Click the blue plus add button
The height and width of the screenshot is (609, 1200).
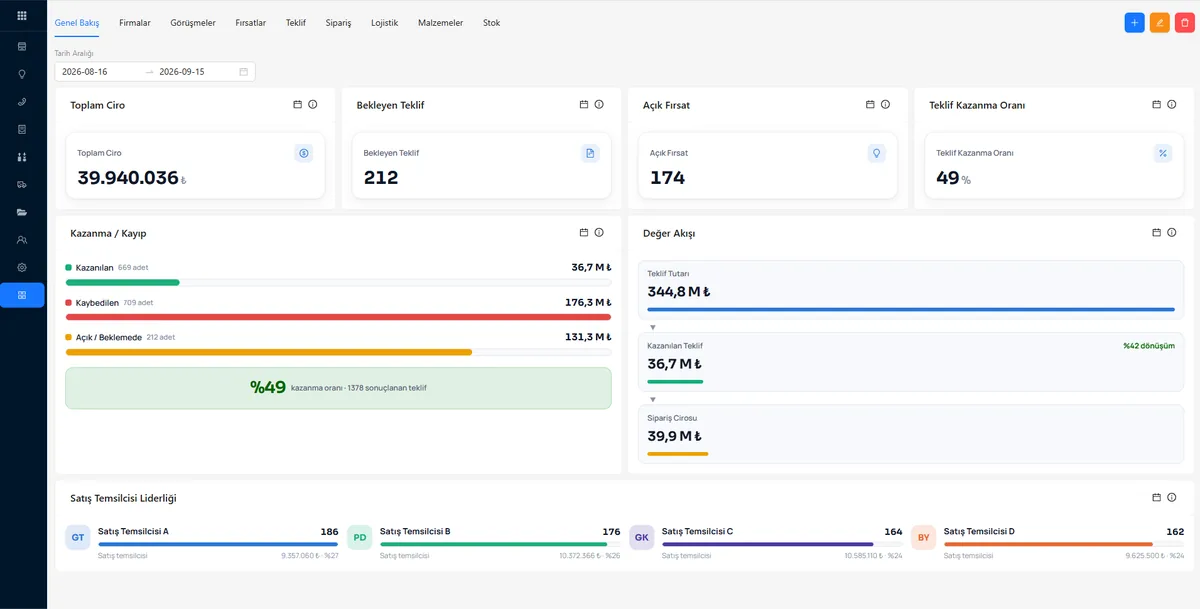1134,22
